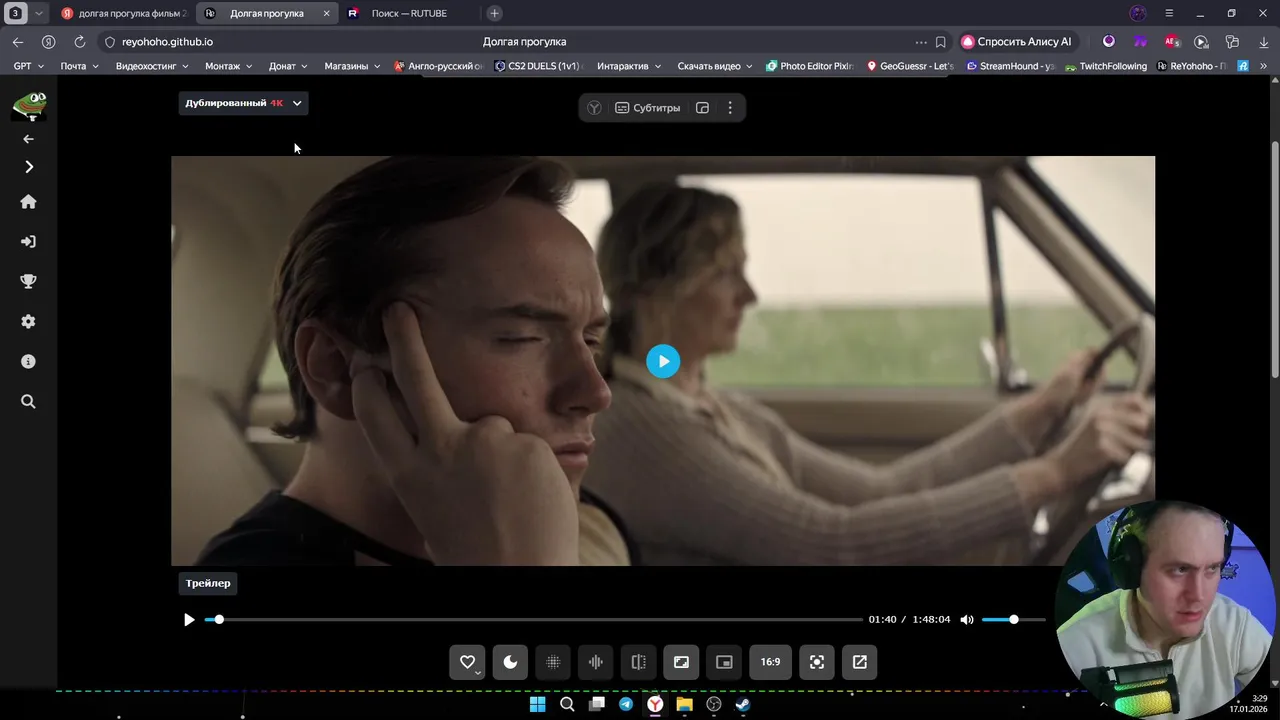Open the home page from the sidebar
This screenshot has height=720, width=1280.
28,202
